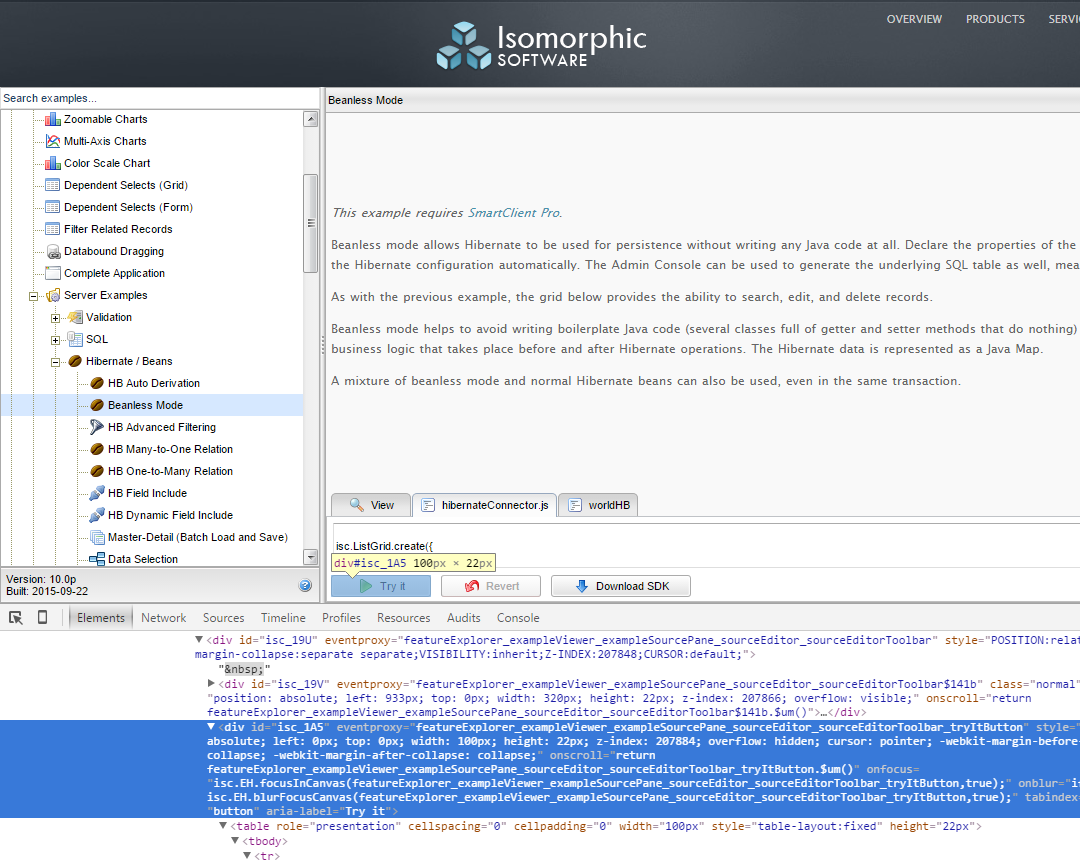Screen dimensions: 1080x862
Task: Select Complete Application example
Action: [x=114, y=273]
